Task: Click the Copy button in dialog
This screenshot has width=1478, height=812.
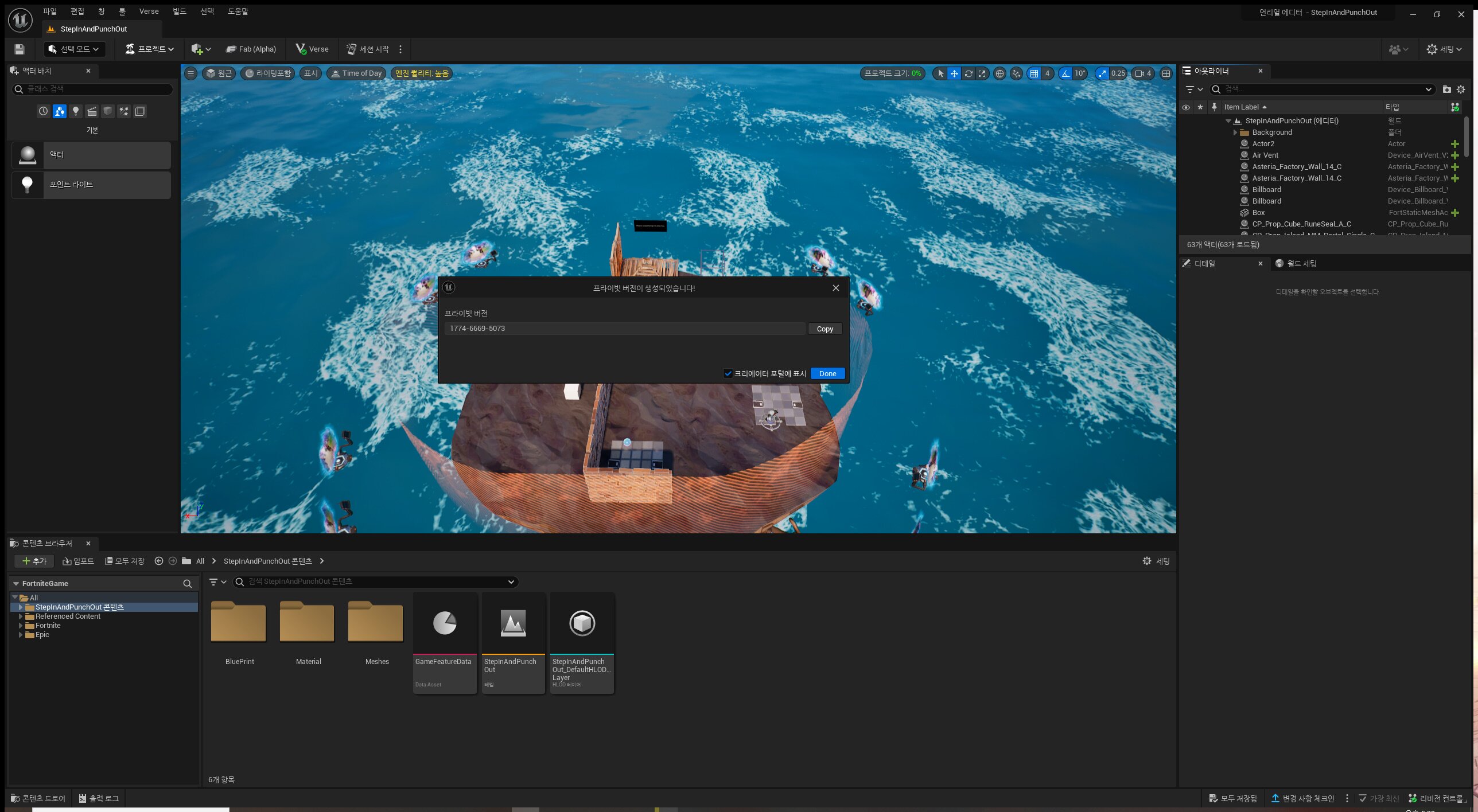Action: pos(824,329)
